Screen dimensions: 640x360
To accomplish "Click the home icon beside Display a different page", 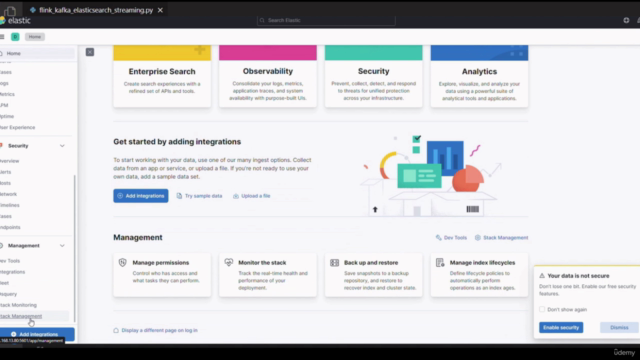I will pos(116,330).
